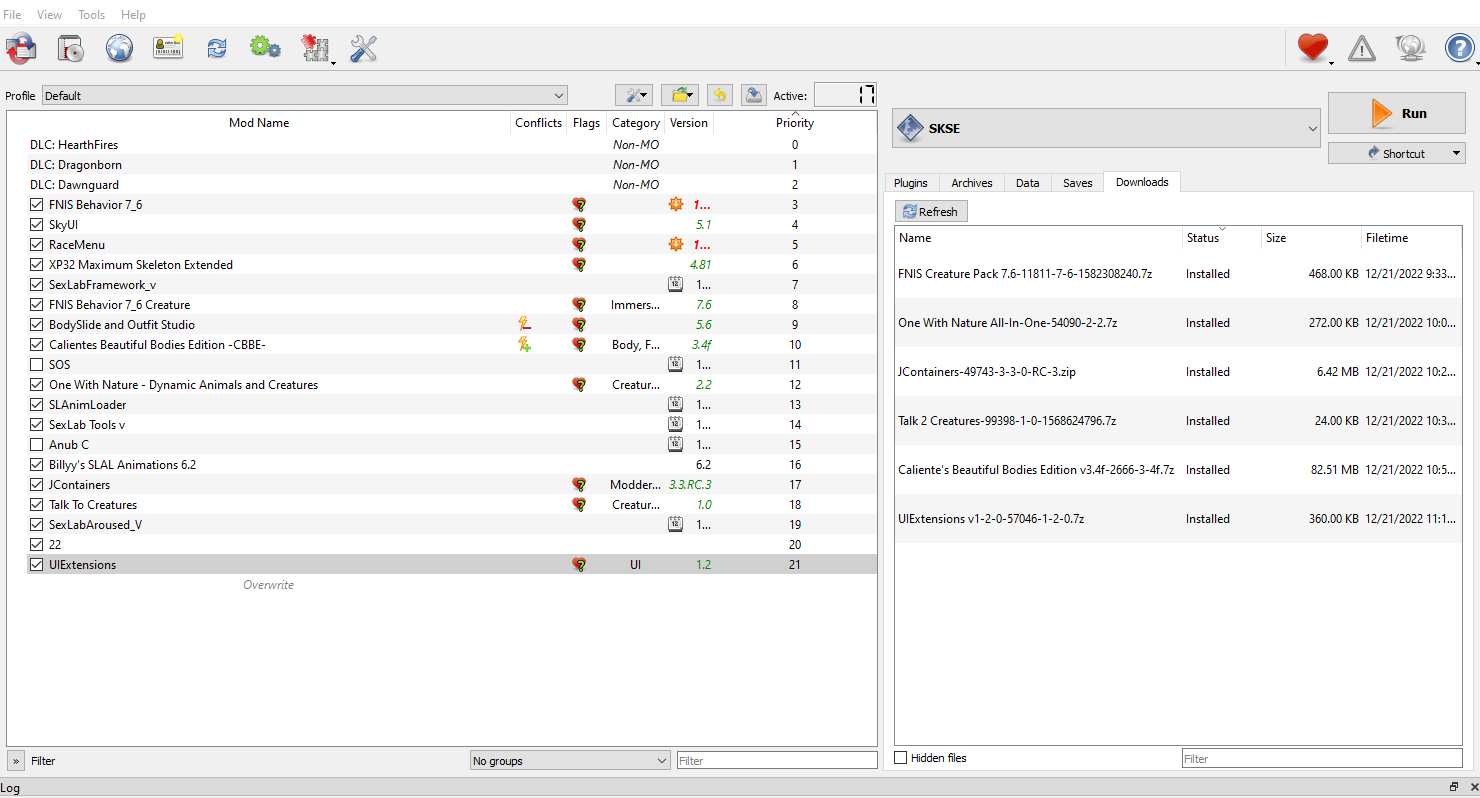Click the flag icon on Talk To Creatures row
This screenshot has width=1480, height=798.
tap(579, 504)
